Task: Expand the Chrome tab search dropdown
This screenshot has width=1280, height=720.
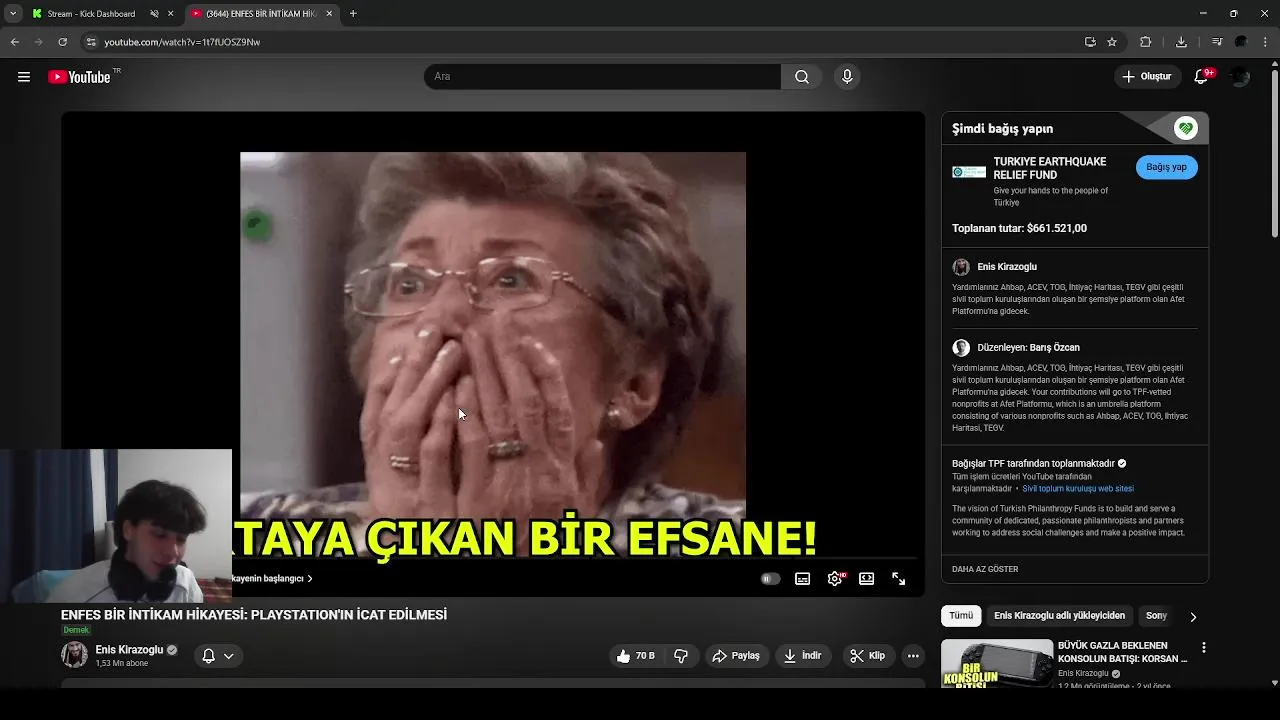Action: coord(13,14)
